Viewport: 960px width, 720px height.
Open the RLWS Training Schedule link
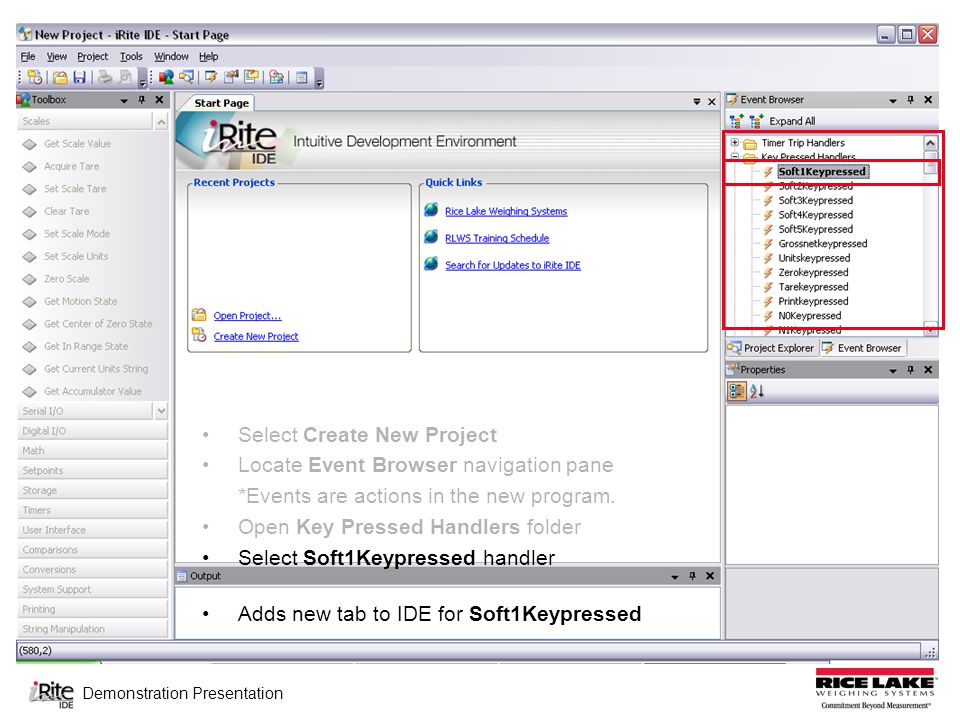pyautogui.click(x=497, y=238)
